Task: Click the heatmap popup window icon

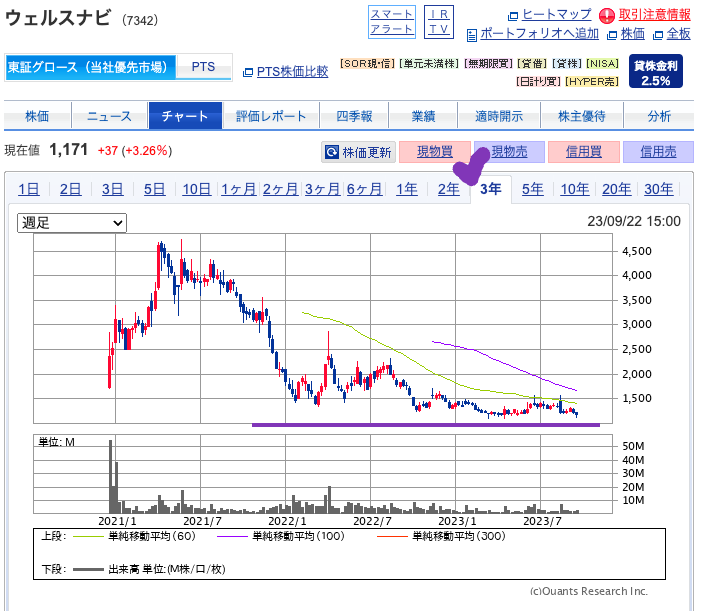Action: [513, 17]
